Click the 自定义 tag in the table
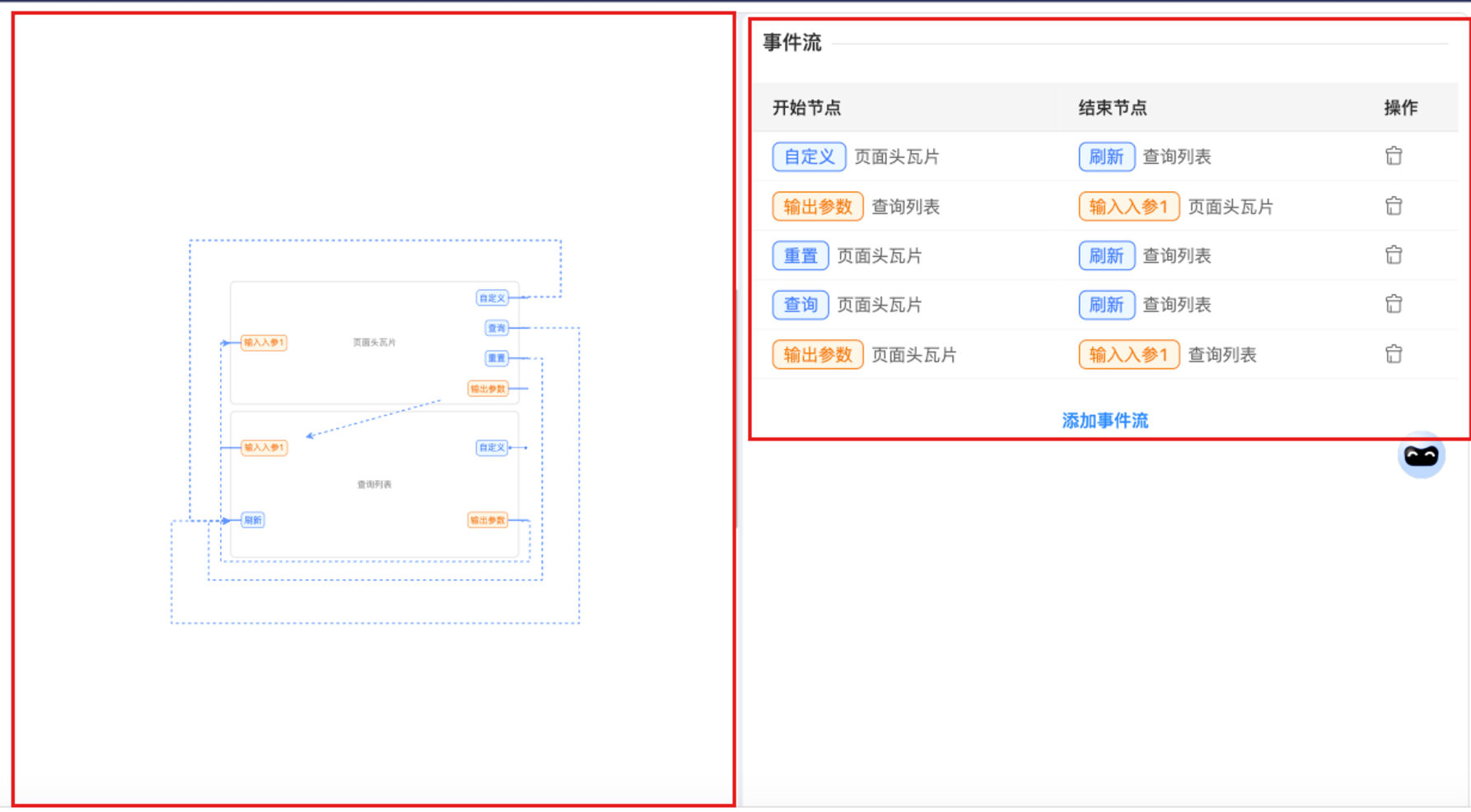The image size is (1471, 812). [x=809, y=156]
